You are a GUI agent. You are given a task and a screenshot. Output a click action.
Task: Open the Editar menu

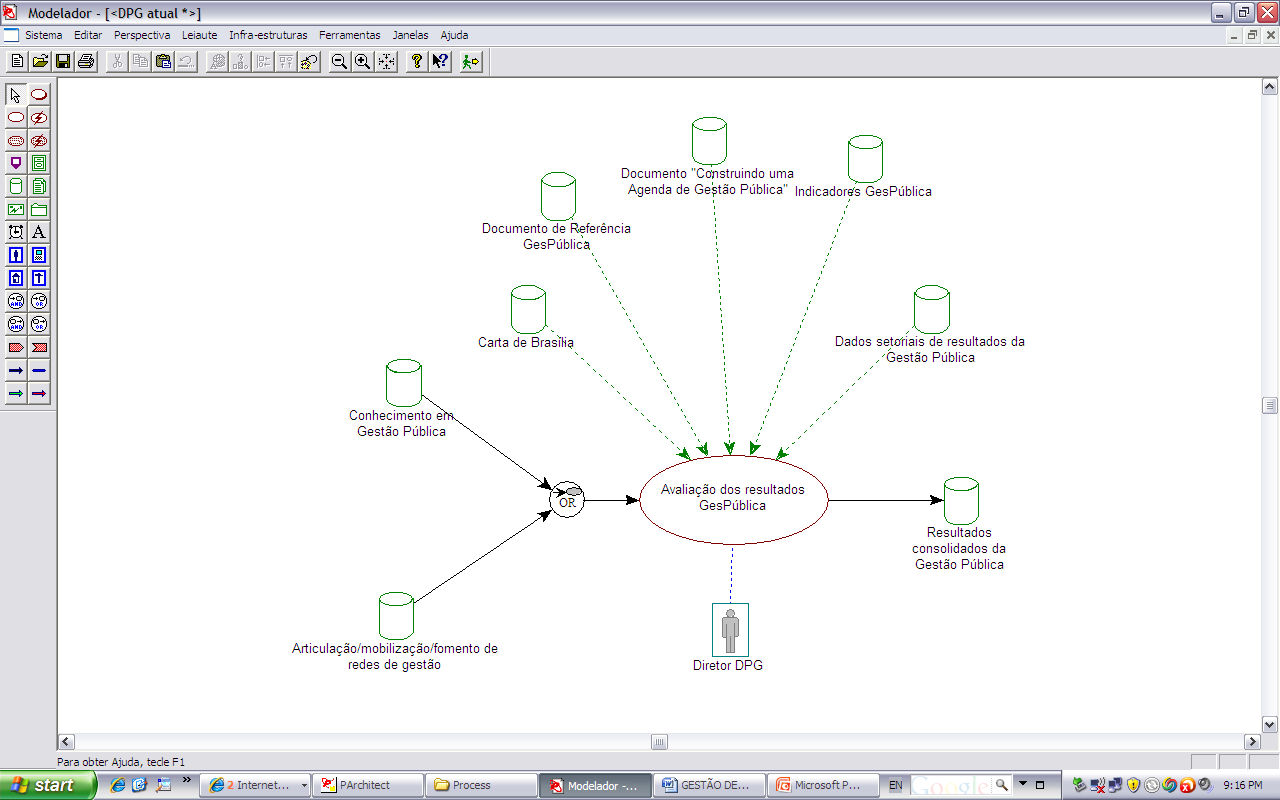pos(88,35)
